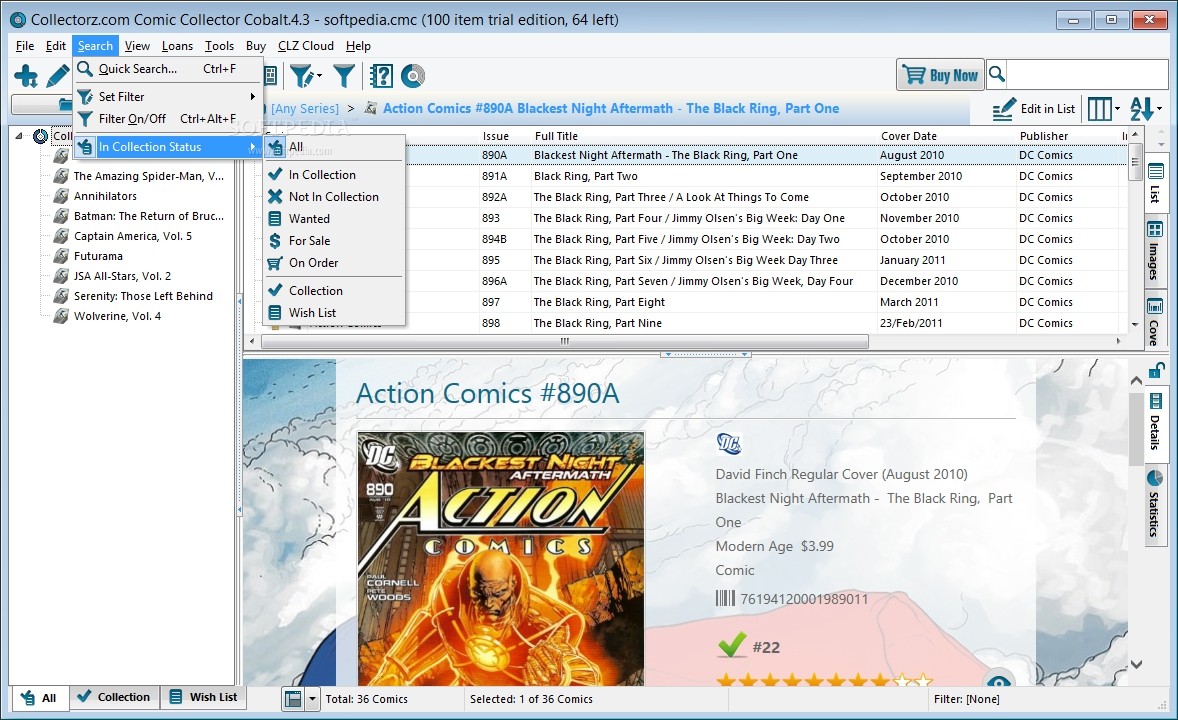
Task: Click the filter funnel with pencil icon
Action: (x=304, y=76)
